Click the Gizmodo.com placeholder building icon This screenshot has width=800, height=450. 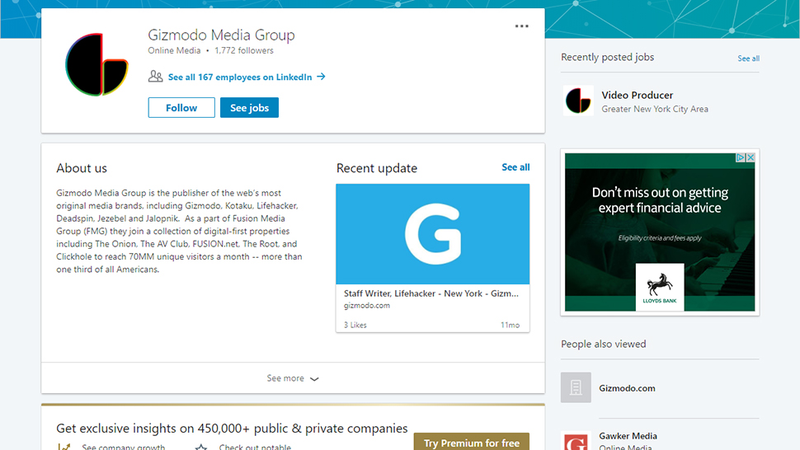point(576,387)
